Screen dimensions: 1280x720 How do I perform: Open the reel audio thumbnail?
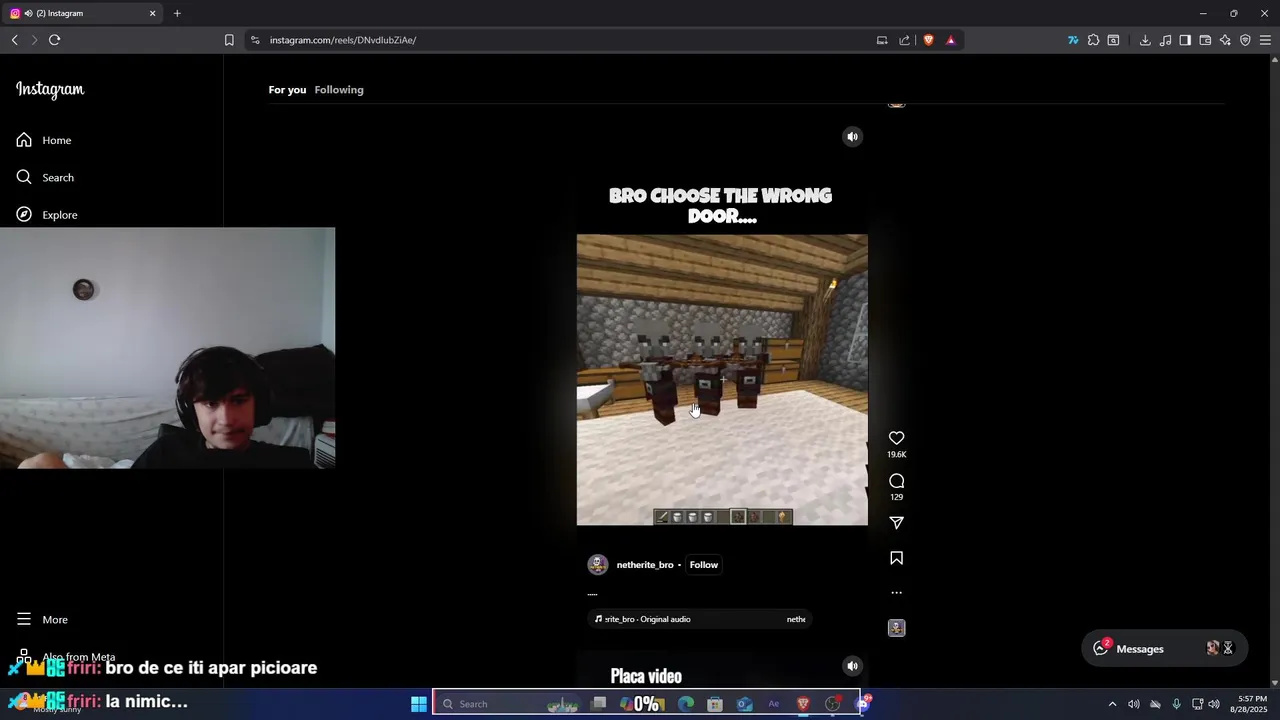click(x=896, y=628)
